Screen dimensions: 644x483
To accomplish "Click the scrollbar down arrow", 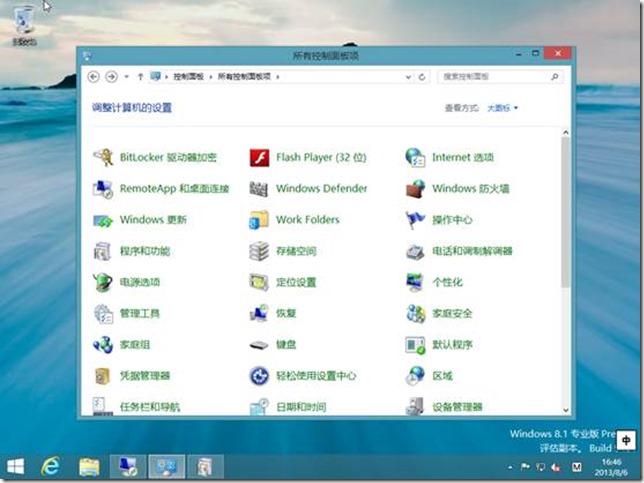I will coord(566,410).
